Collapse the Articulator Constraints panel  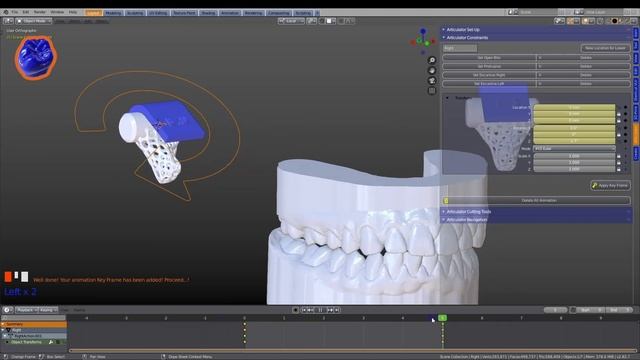[536, 38]
